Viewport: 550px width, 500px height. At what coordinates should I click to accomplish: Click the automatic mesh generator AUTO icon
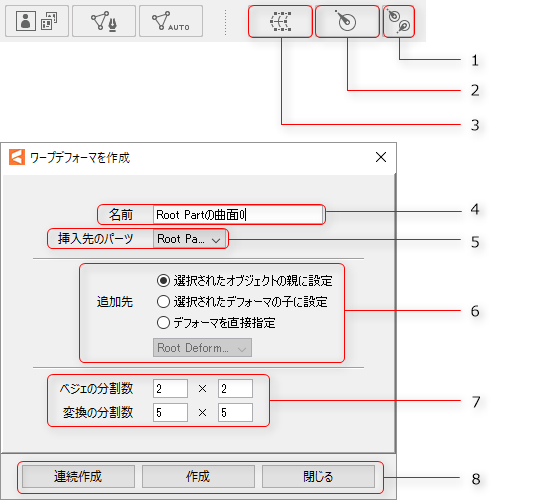click(171, 21)
